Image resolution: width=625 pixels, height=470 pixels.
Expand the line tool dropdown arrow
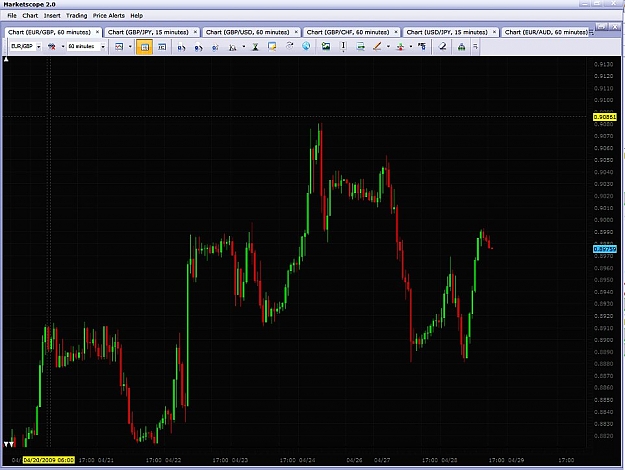(x=388, y=47)
